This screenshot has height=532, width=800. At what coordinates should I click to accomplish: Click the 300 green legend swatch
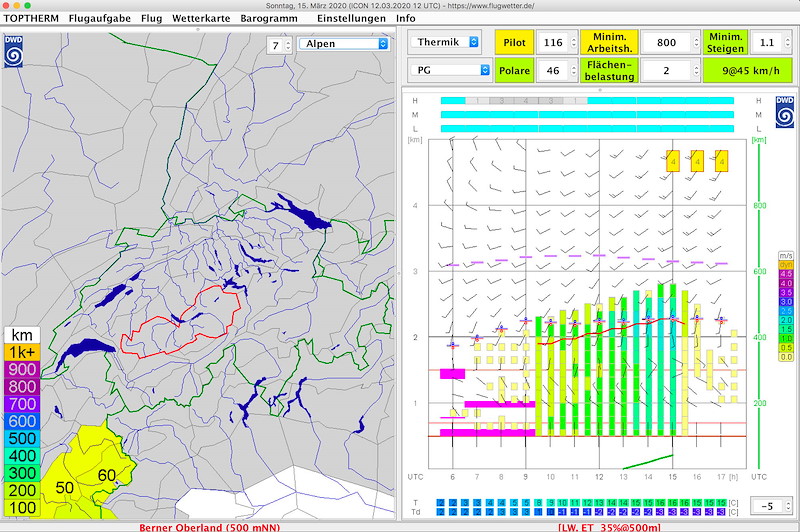22,473
